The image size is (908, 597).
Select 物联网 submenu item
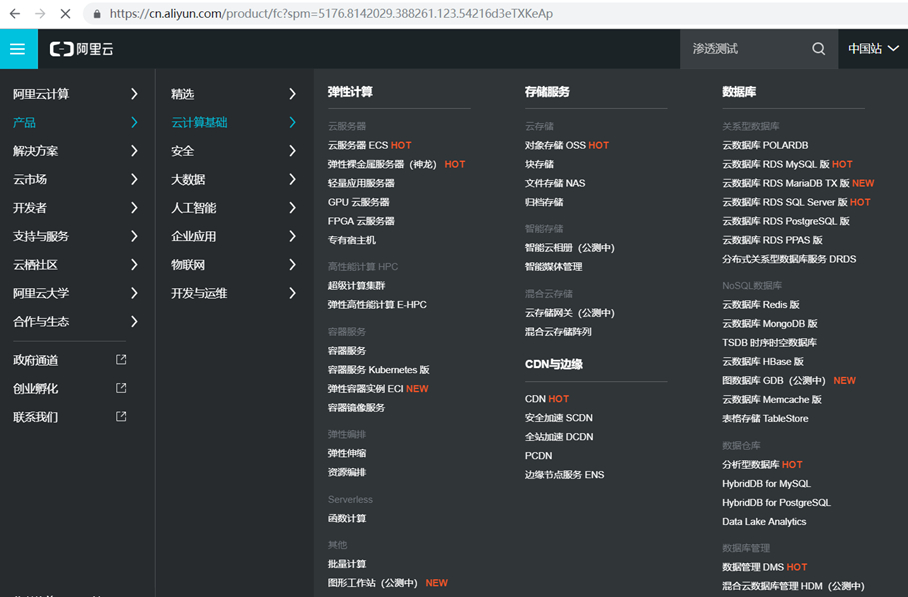[x=188, y=265]
